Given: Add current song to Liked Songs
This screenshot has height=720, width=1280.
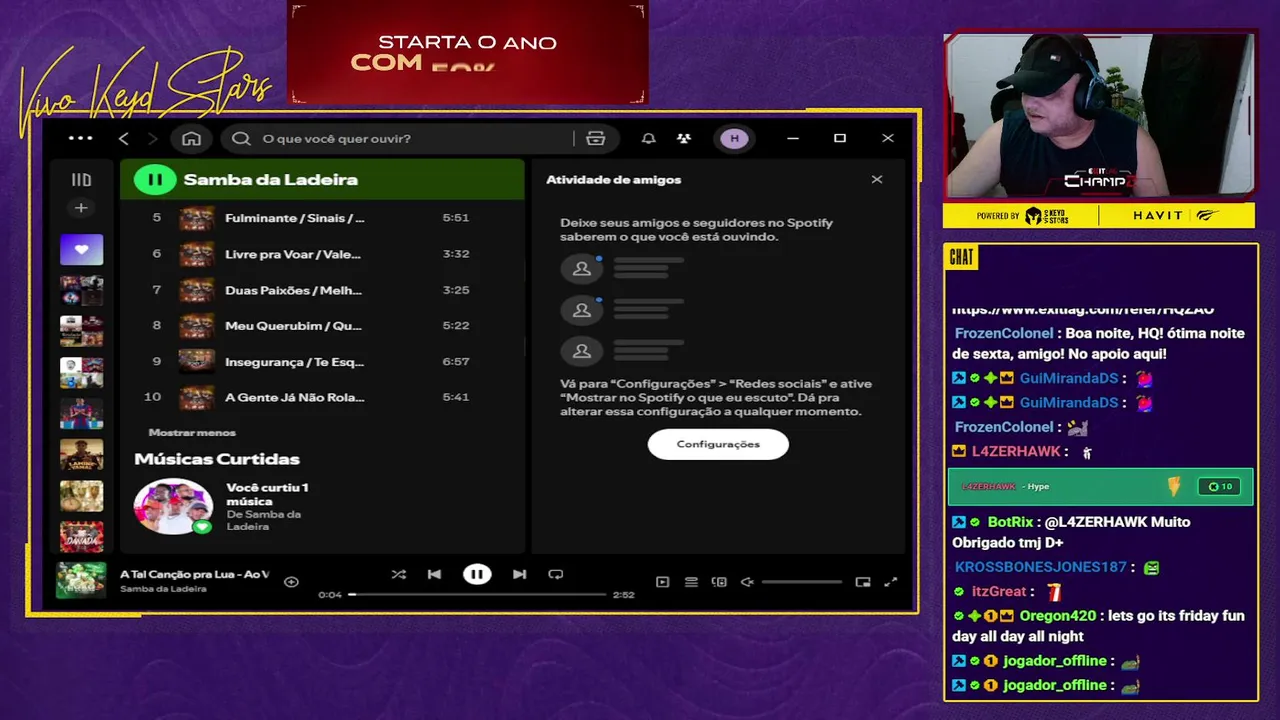Looking at the screenshot, I should 291,581.
